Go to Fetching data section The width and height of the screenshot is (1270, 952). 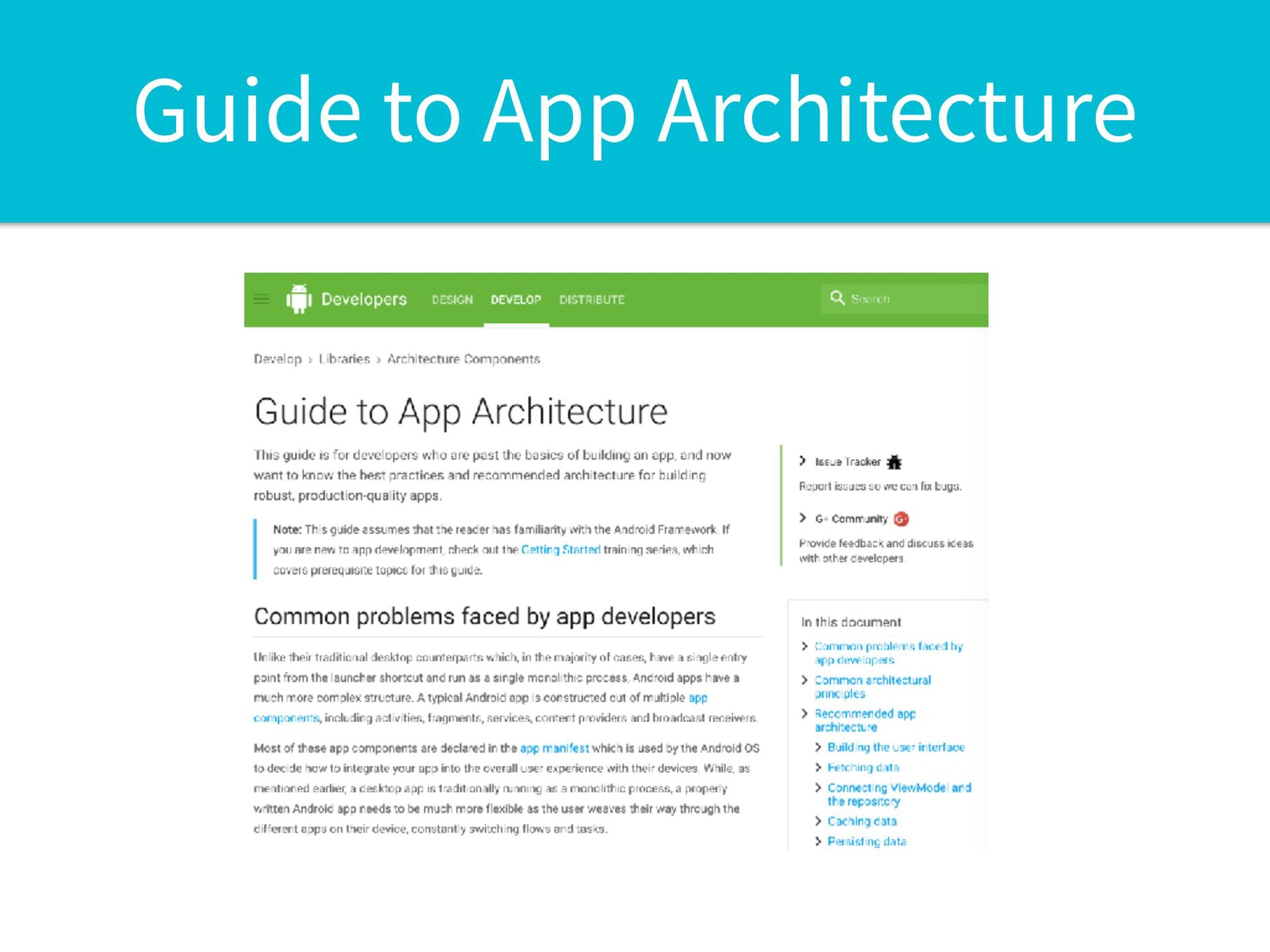pyautogui.click(x=863, y=768)
